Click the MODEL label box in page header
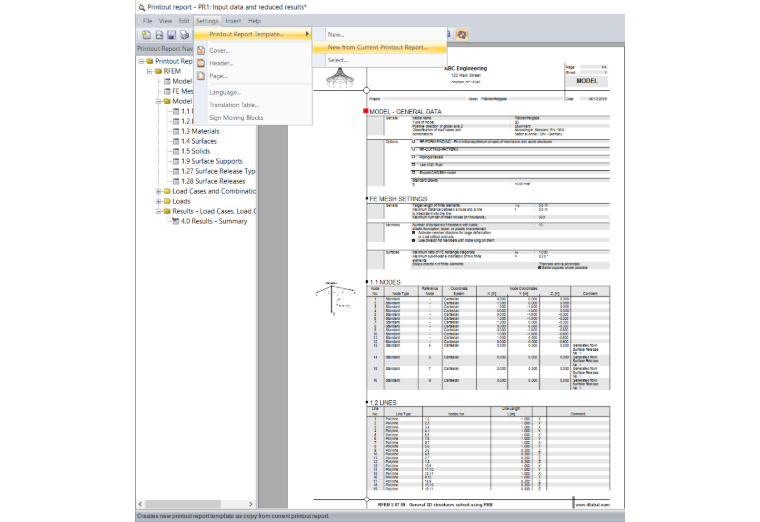760x522 pixels. 586,81
